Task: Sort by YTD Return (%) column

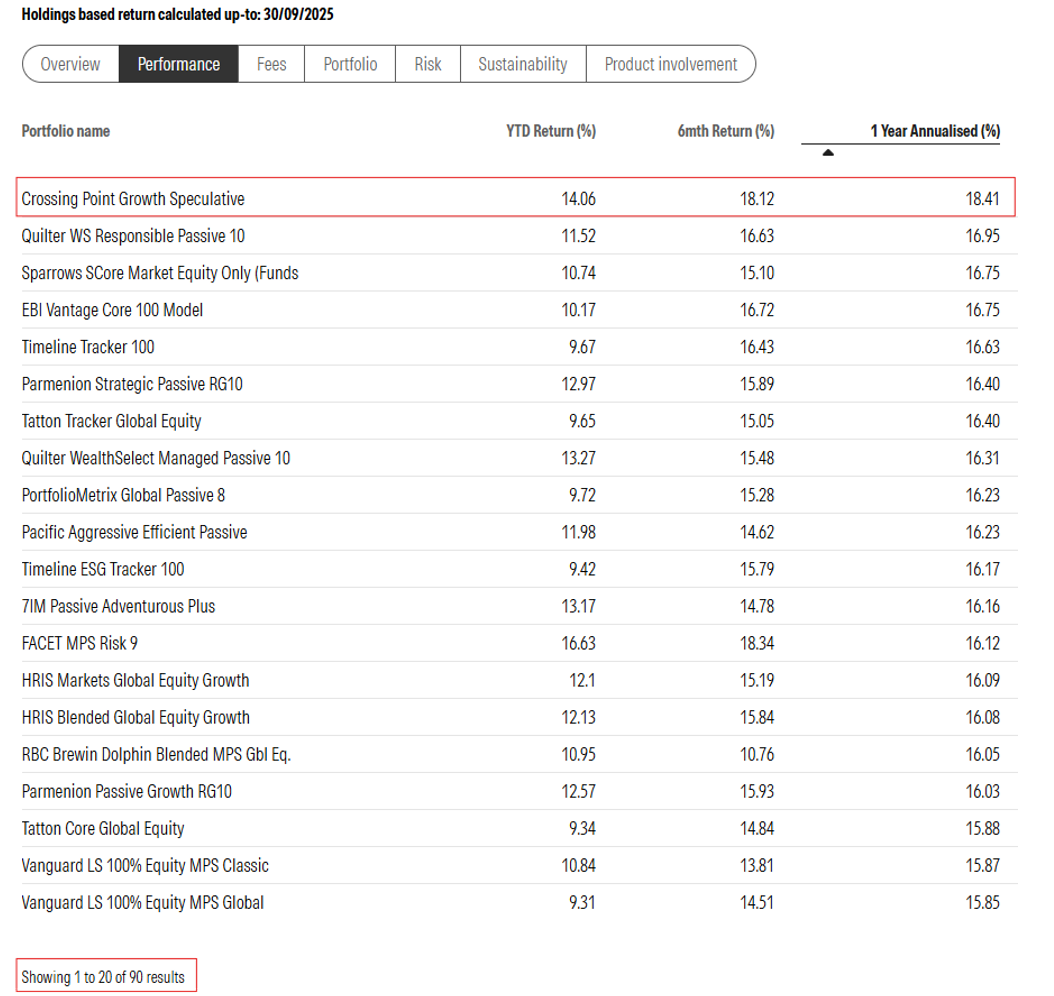Action: point(551,131)
